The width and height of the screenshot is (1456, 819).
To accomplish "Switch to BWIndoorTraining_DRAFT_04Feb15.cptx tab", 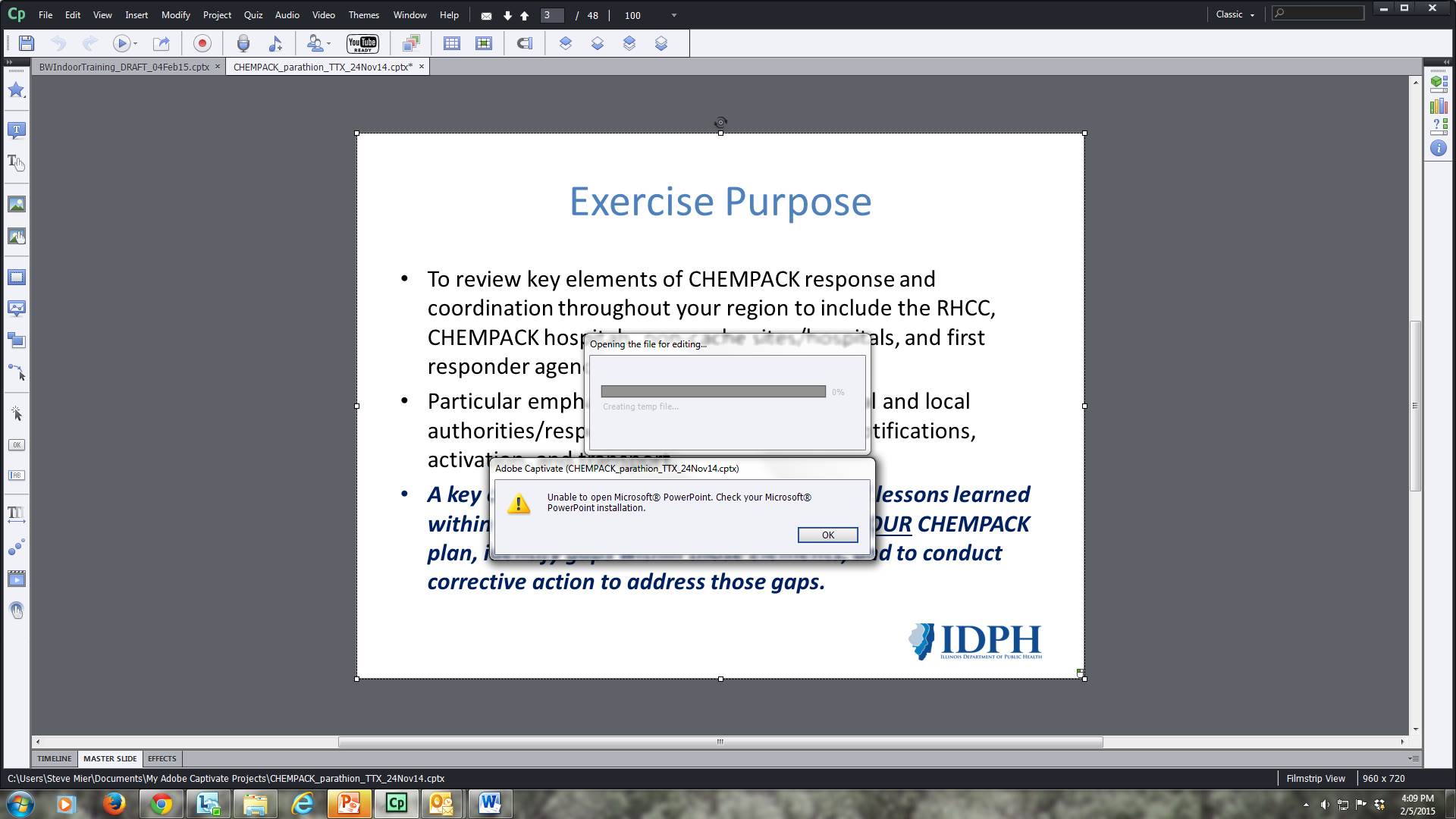I will [124, 67].
